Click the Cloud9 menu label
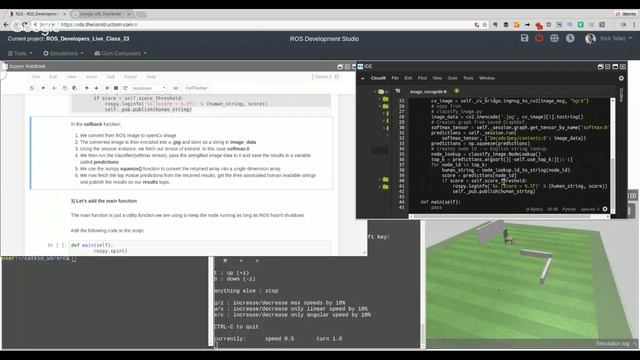This screenshot has height=360, width=640. click(x=378, y=78)
